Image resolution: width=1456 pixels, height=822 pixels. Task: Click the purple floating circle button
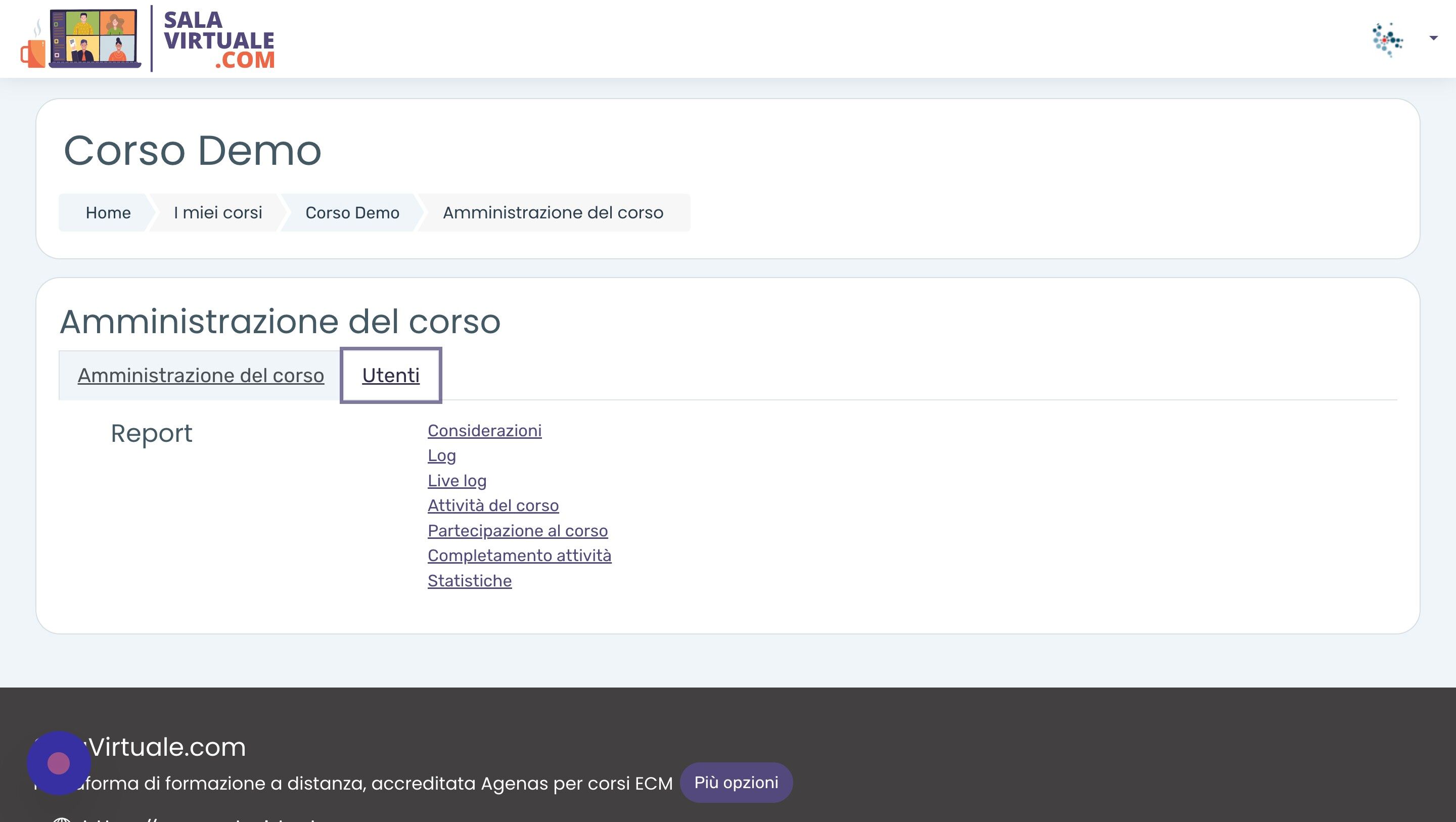59,763
